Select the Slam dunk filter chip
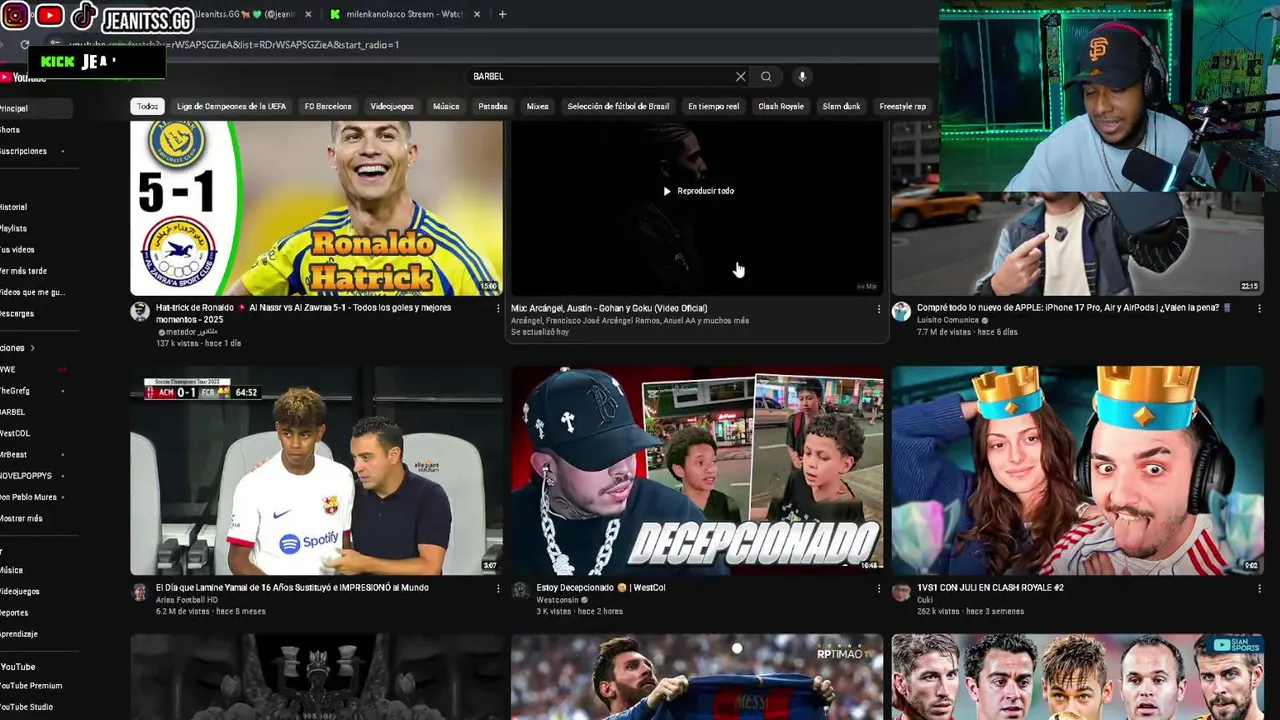The image size is (1280, 720). coord(841,106)
